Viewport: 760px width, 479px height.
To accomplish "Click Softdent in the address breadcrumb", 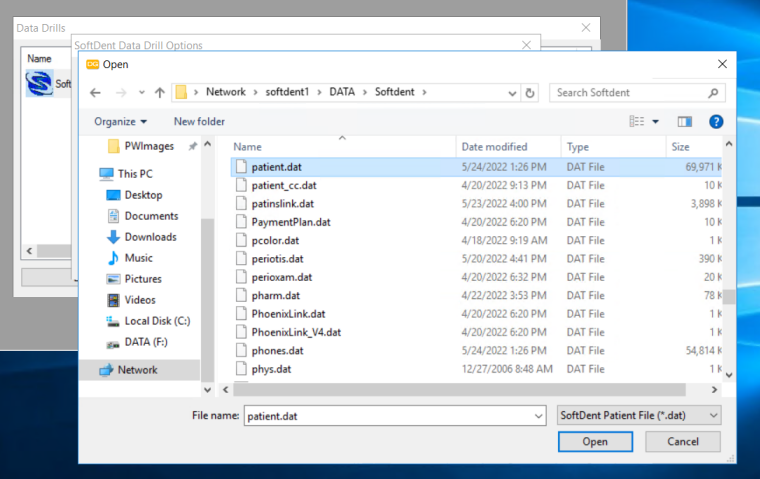I will coord(395,92).
